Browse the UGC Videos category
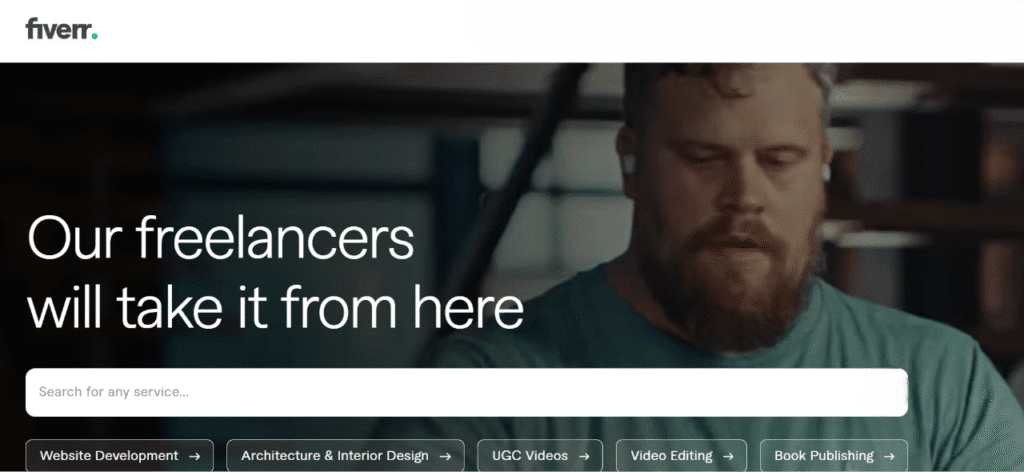1024x472 pixels. click(x=540, y=456)
